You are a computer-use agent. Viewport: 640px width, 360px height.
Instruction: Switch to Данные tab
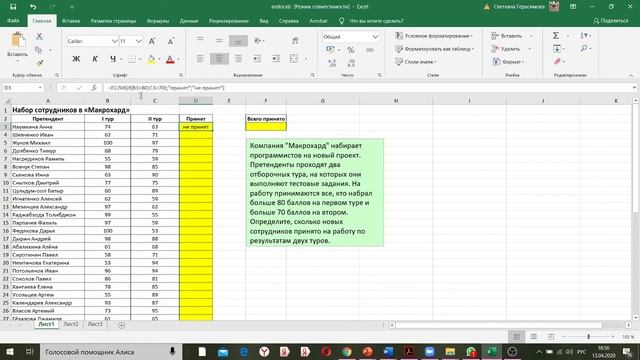tap(189, 21)
